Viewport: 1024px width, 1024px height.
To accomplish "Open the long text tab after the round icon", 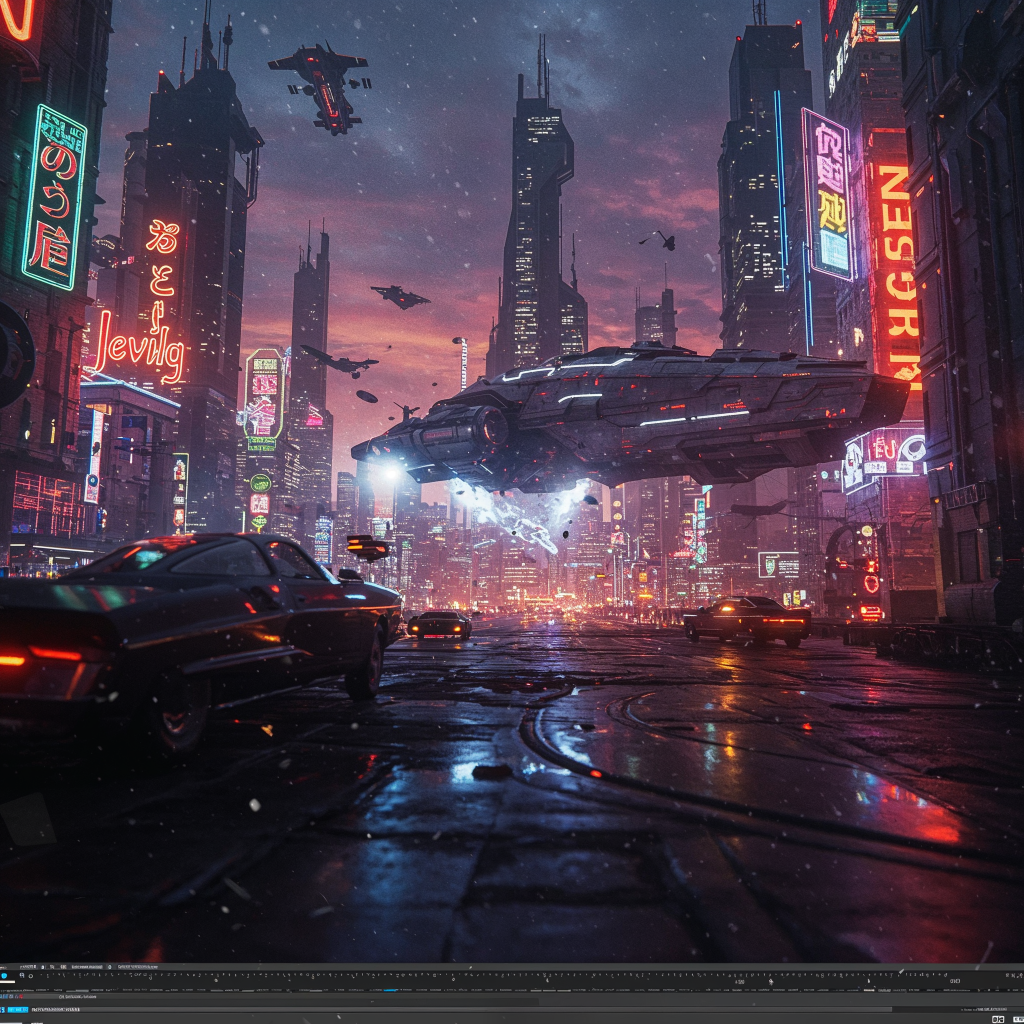I will (x=138, y=967).
